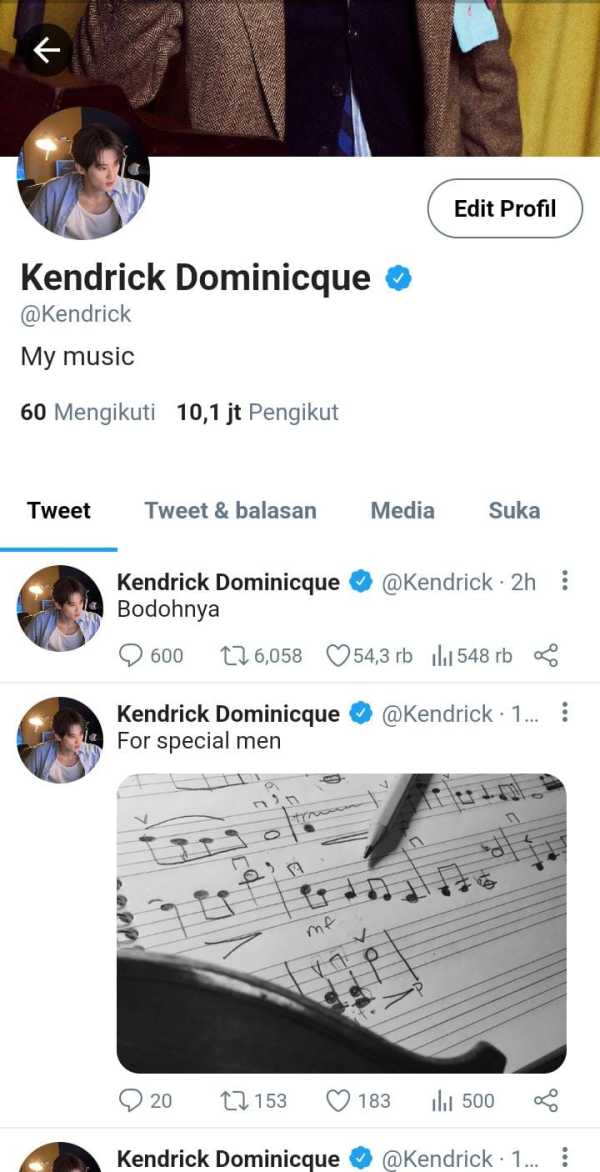This screenshot has width=600, height=1172.
Task: Like the "Bodohnya" tweet
Action: click(339, 655)
